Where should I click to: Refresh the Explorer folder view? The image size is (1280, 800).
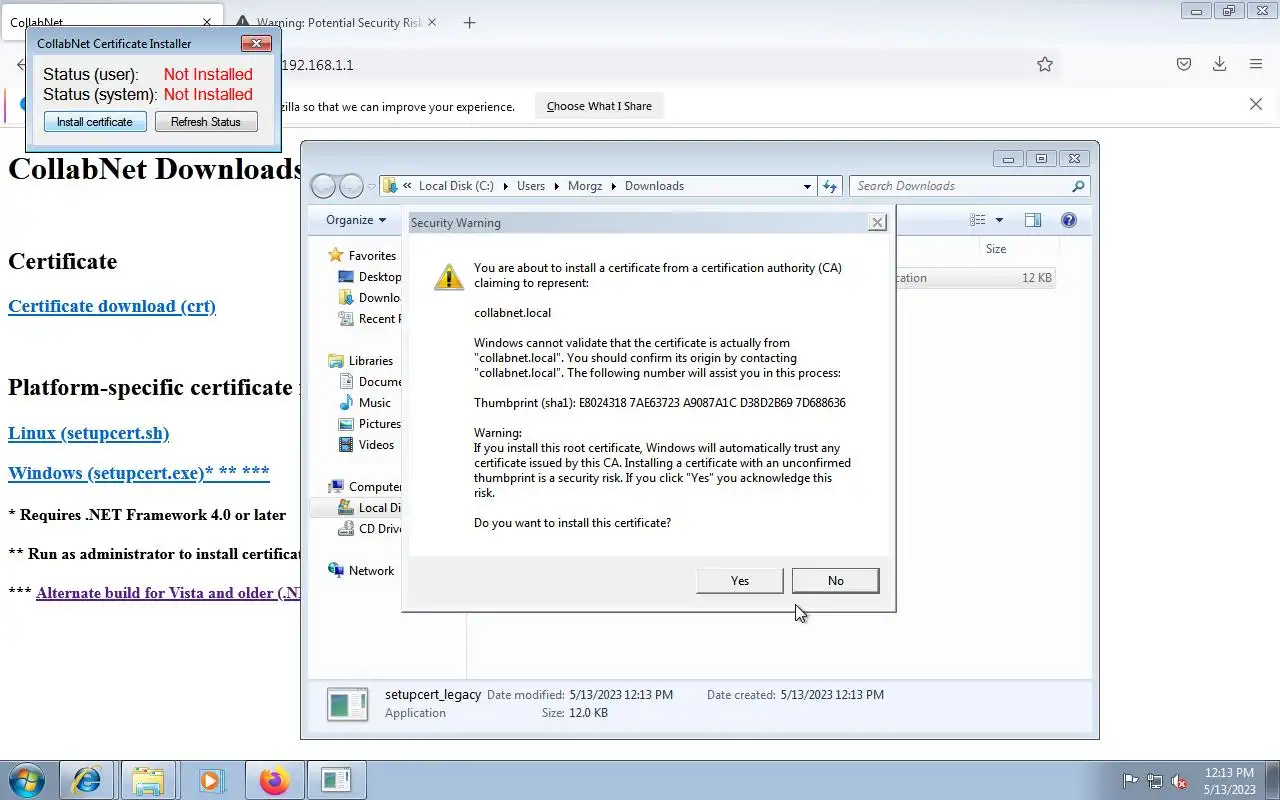tap(830, 186)
